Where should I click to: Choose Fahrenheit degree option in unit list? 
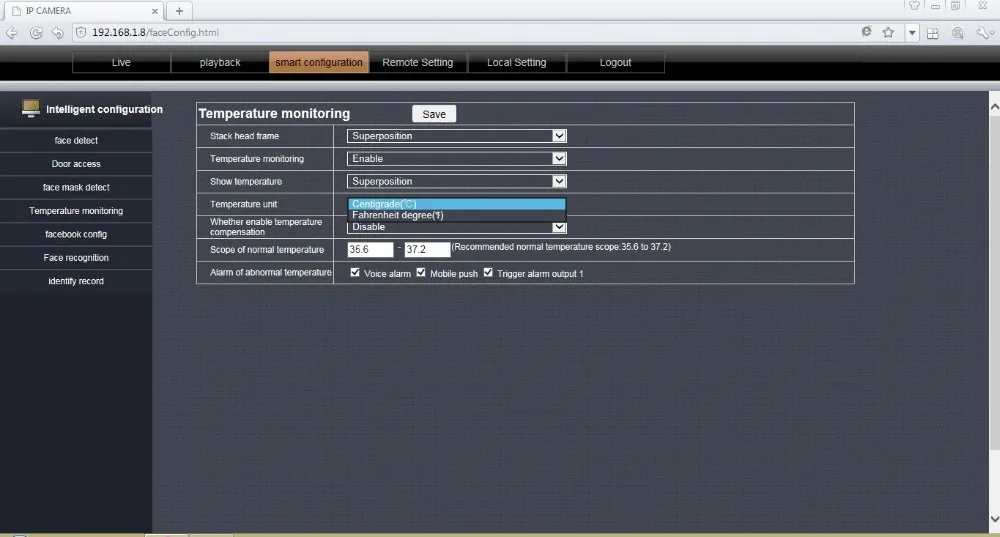pyautogui.click(x=457, y=216)
